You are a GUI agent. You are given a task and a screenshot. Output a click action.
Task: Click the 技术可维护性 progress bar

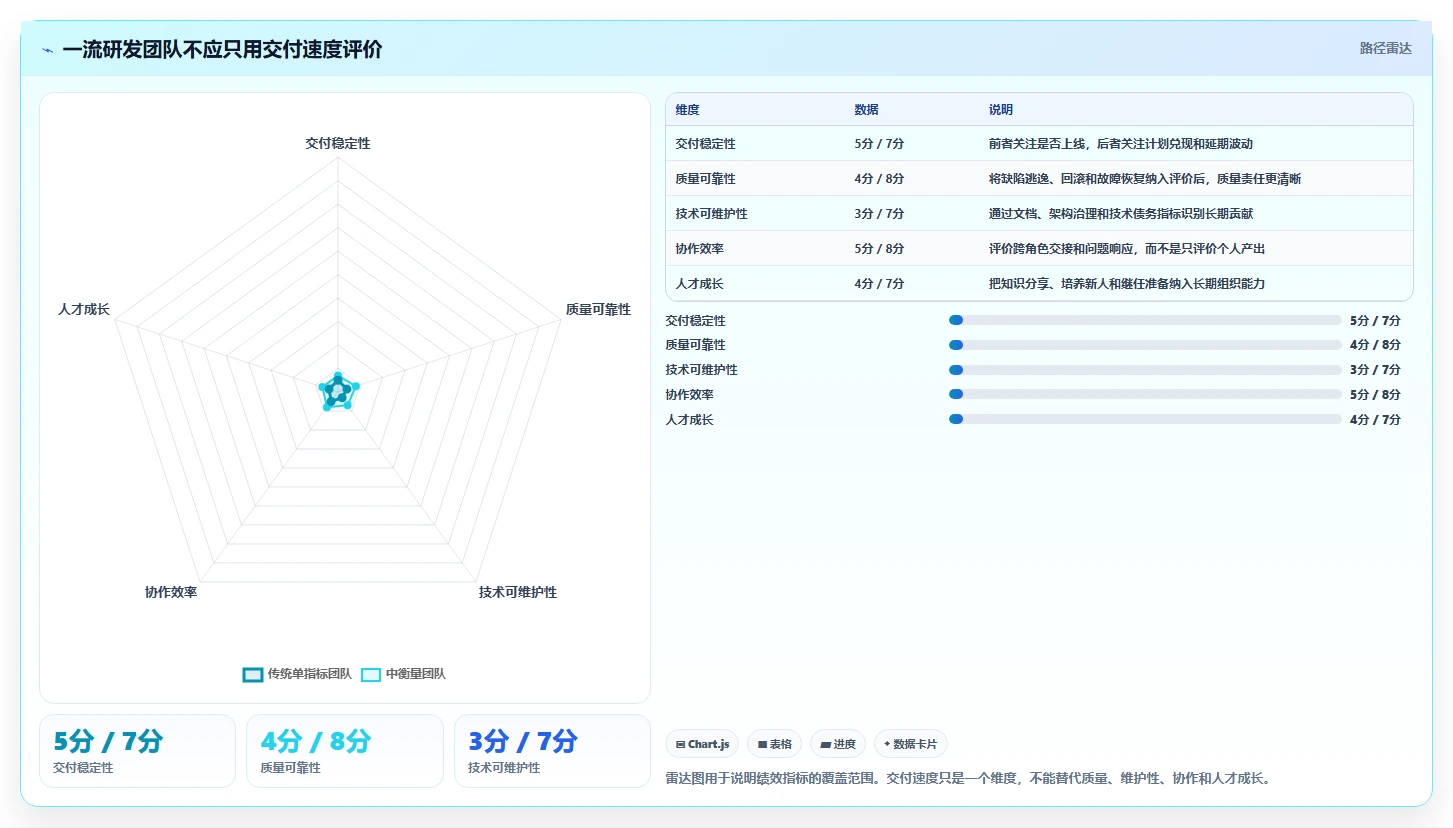(1145, 370)
